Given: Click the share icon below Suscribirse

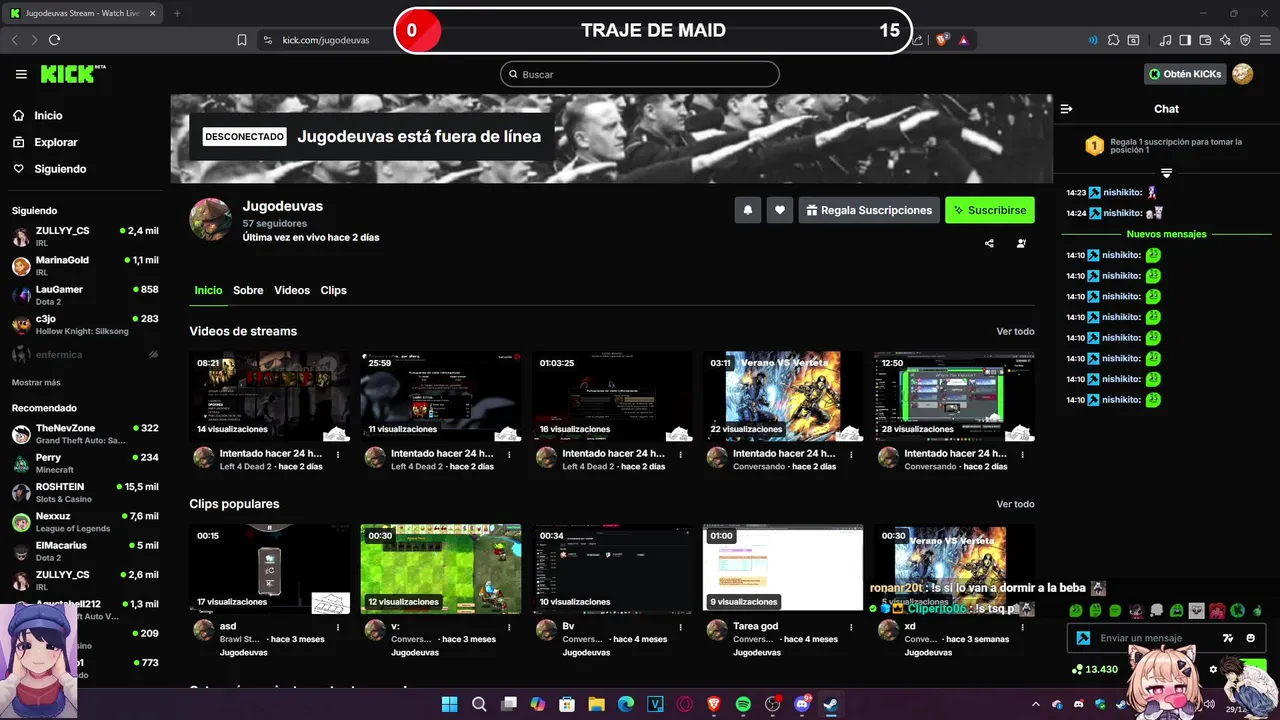Looking at the screenshot, I should (x=989, y=243).
